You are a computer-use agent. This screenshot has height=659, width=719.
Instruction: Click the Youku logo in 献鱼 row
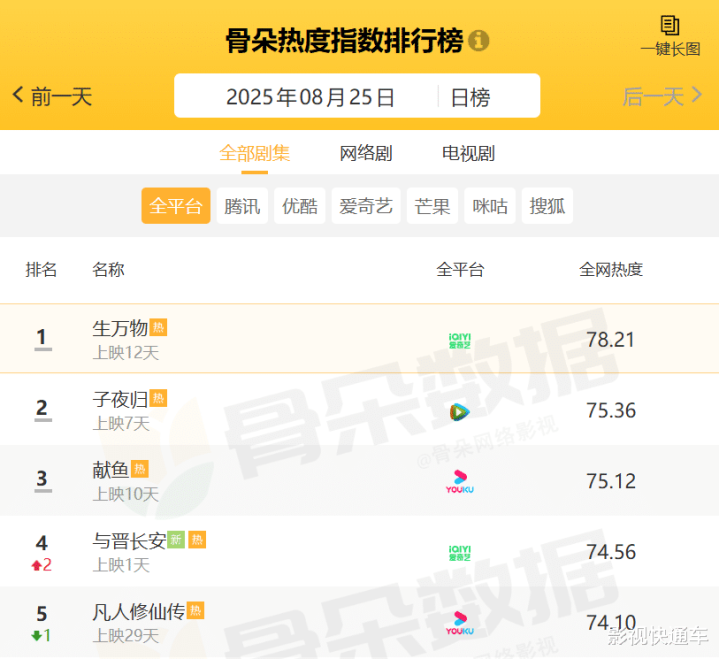(459, 482)
